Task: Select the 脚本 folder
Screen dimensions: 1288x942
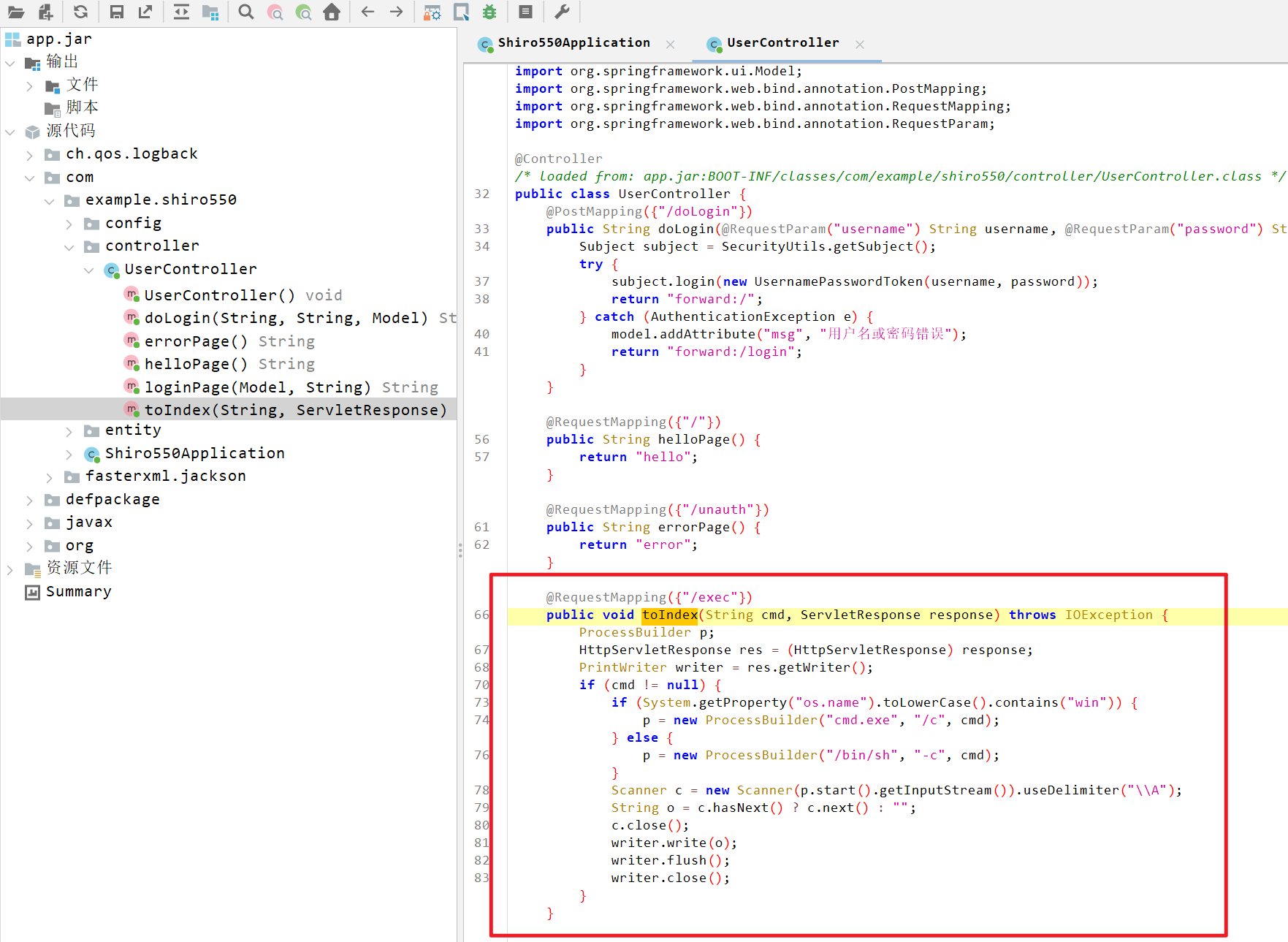Action: (x=82, y=107)
